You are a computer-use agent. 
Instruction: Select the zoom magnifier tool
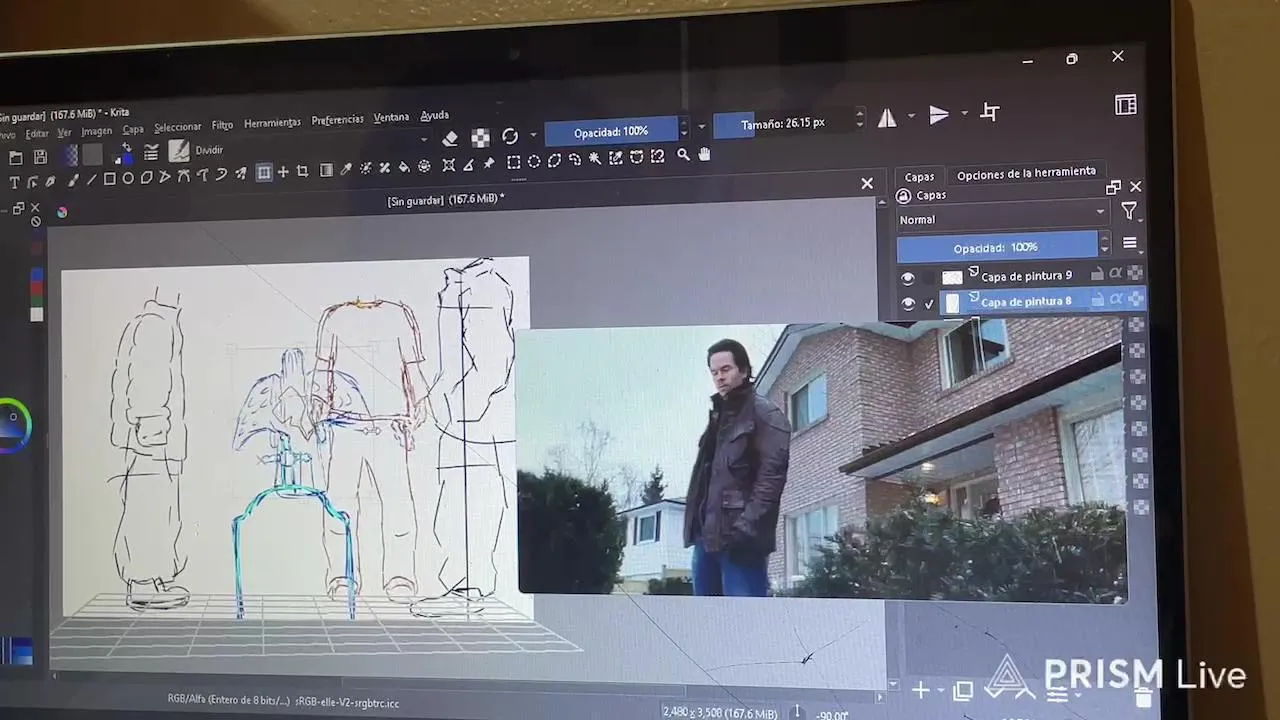(683, 155)
